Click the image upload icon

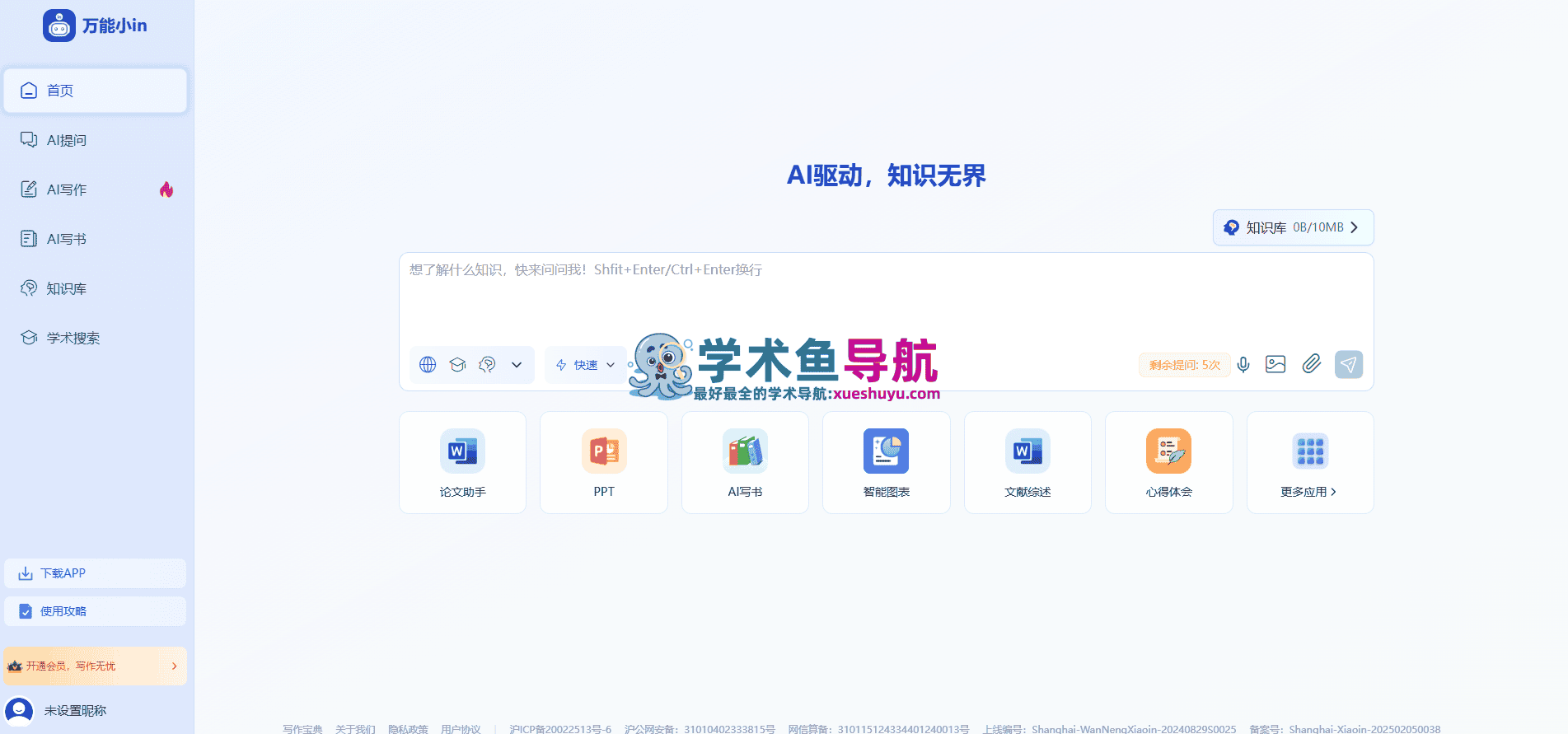point(1275,364)
